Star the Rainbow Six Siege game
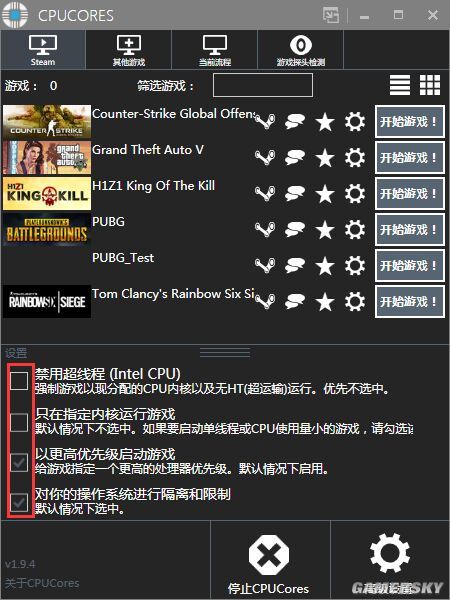The image size is (450, 600). pyautogui.click(x=324, y=302)
